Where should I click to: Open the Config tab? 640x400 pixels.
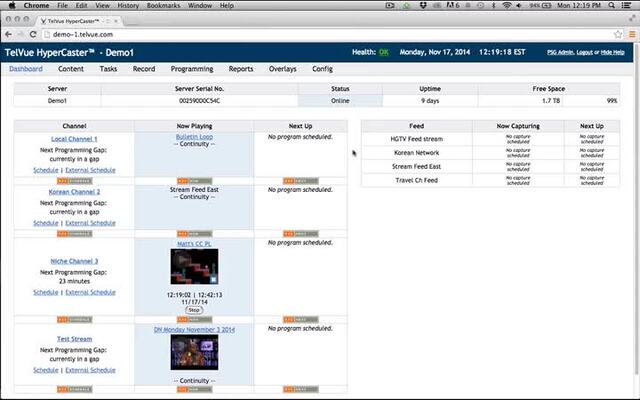click(322, 69)
